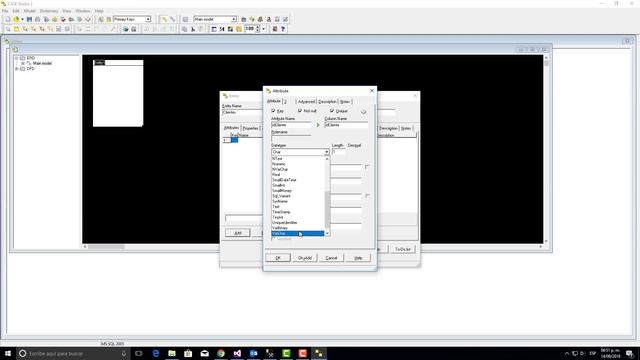Click the Save diskette toolbar icon
Viewport: 640px width, 360px height.
(x=29, y=19)
